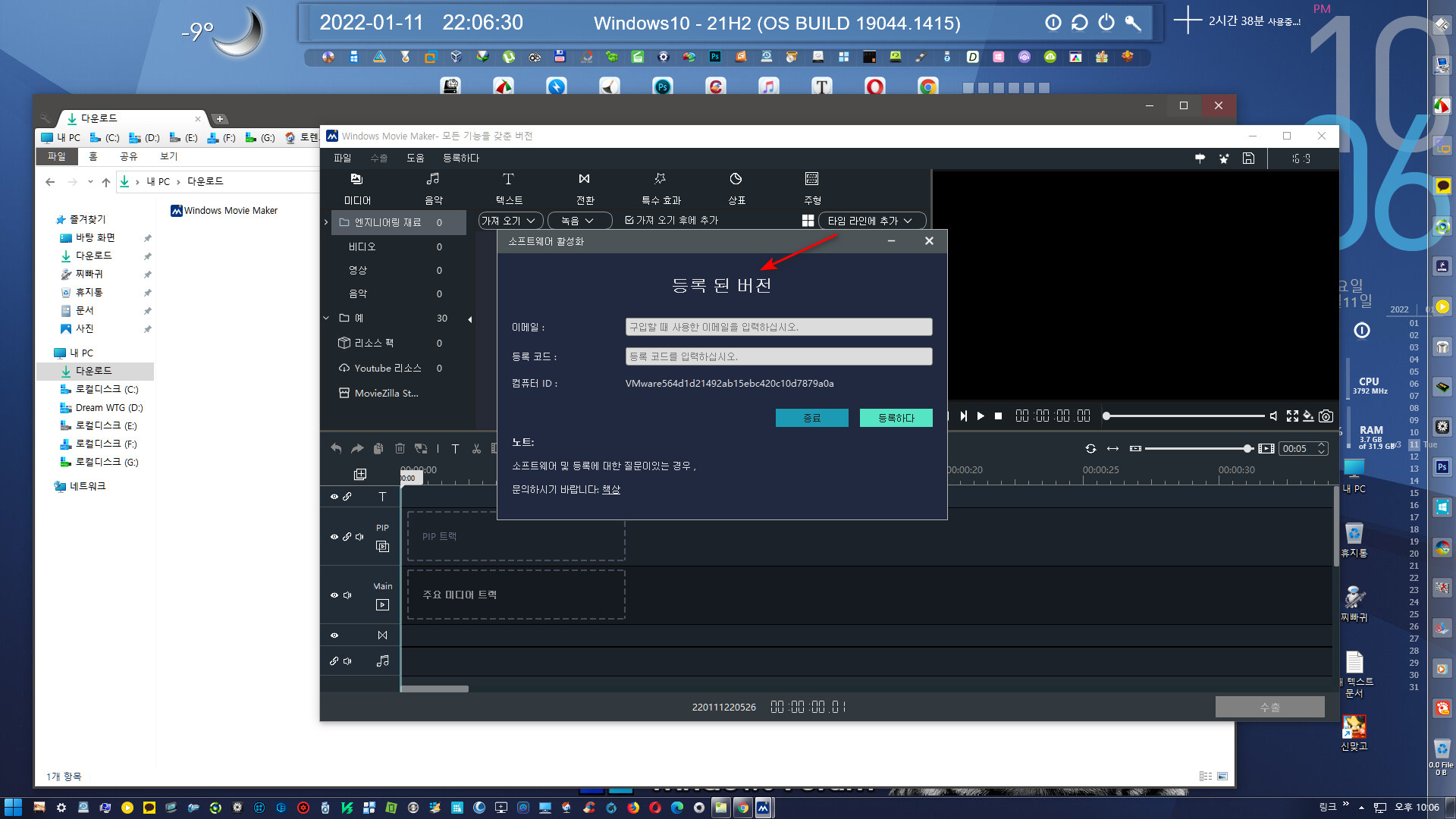Toggle link icon on the PIP track

click(347, 537)
